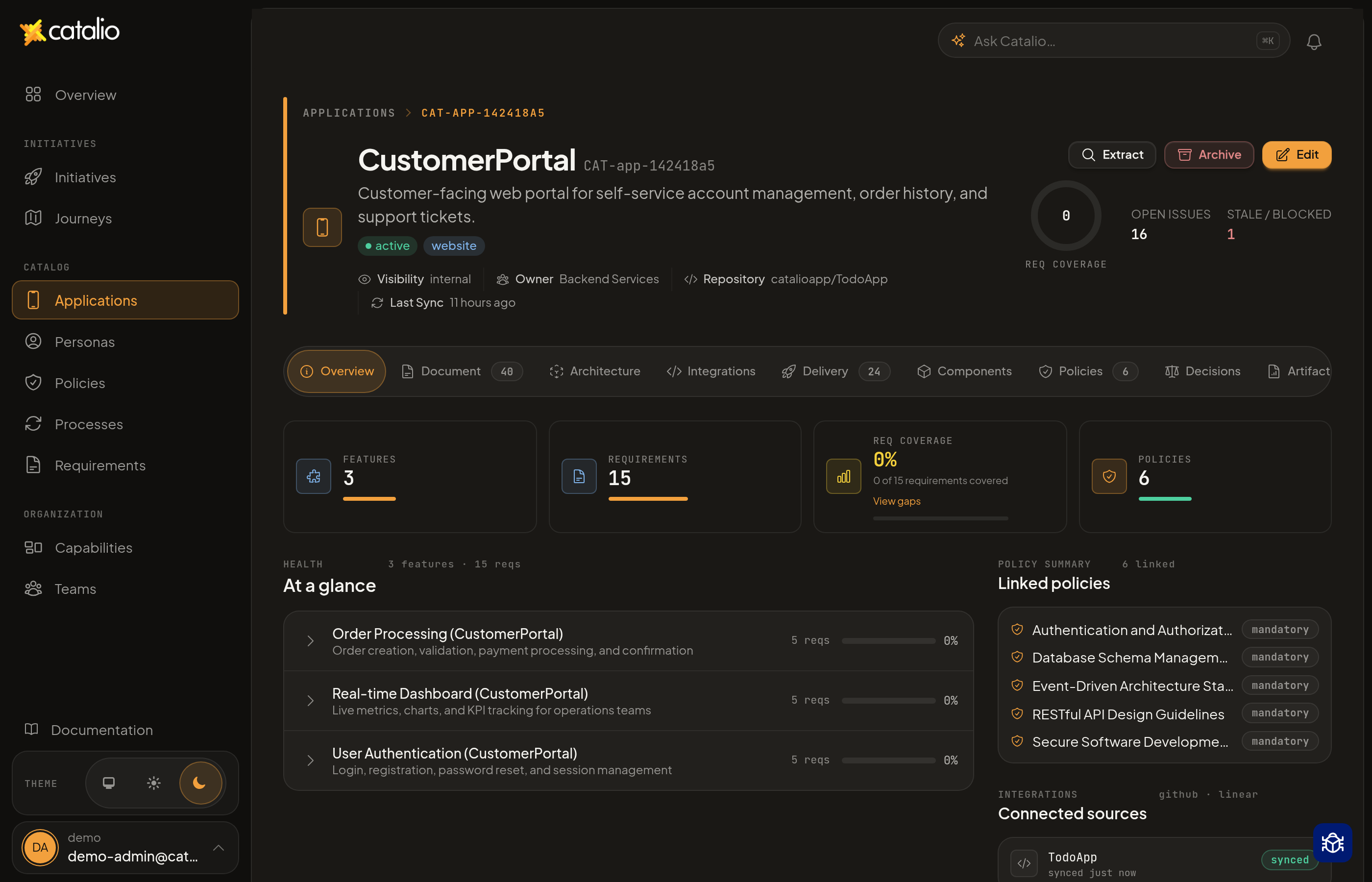Image resolution: width=1372 pixels, height=882 pixels.
Task: Click the website tag
Action: (454, 245)
